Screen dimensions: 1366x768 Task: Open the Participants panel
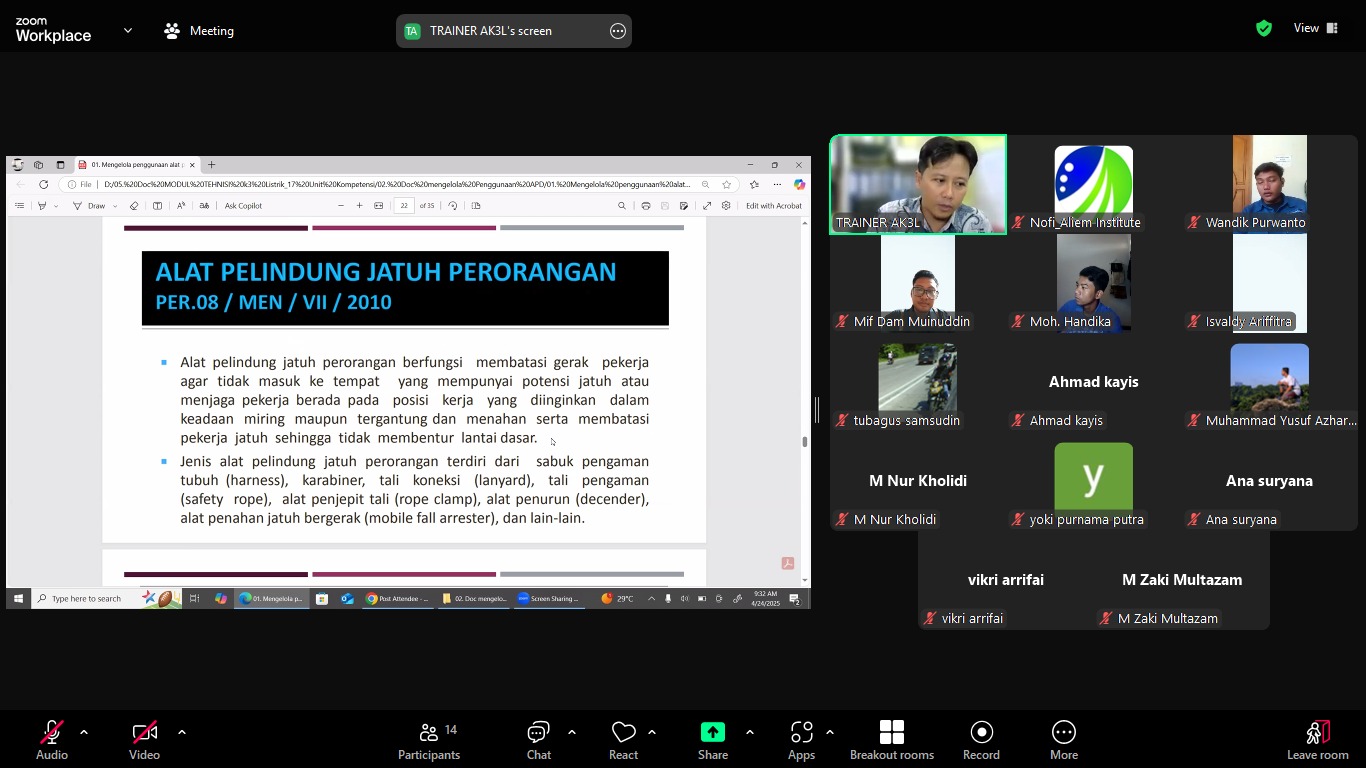(429, 740)
